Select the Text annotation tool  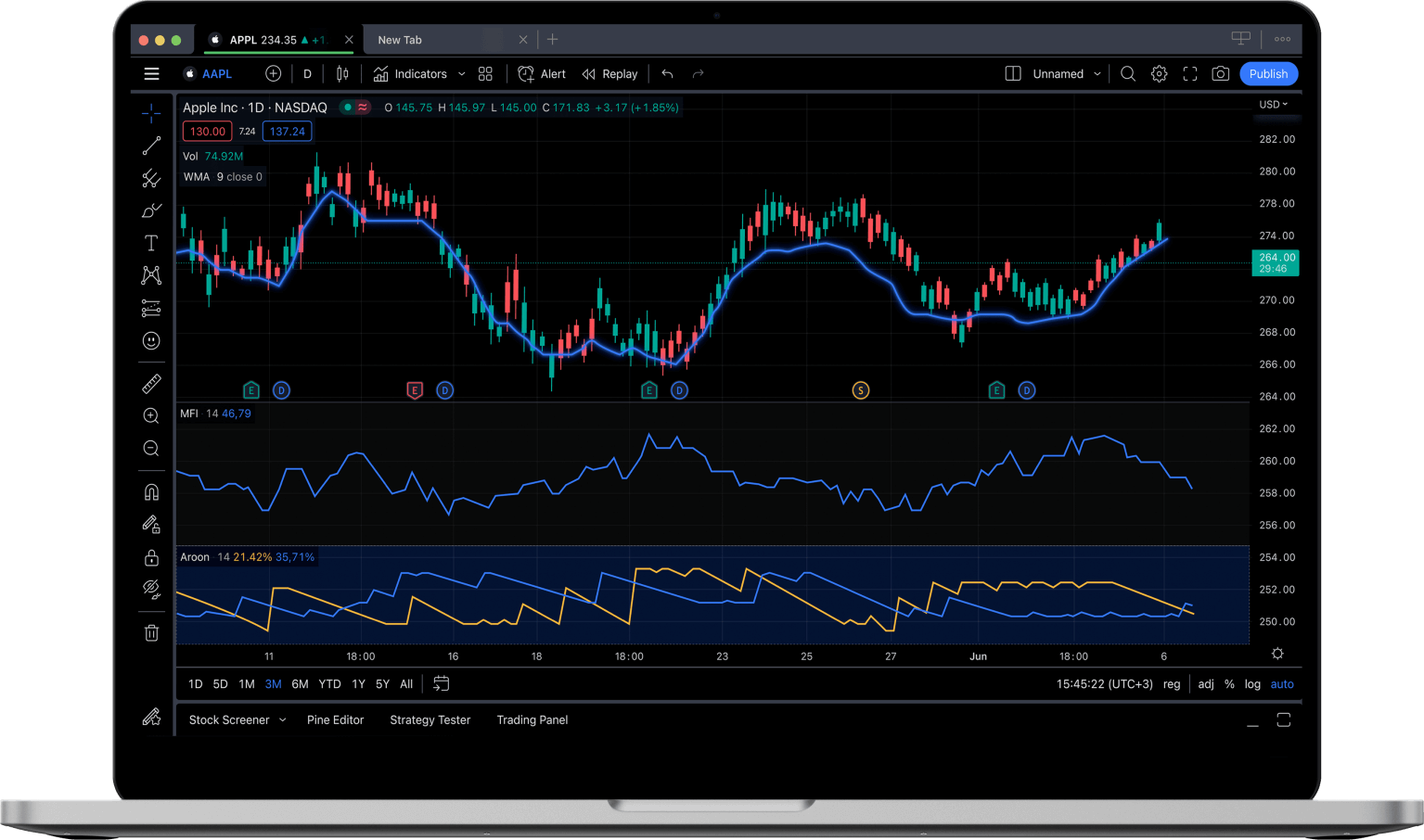(151, 243)
